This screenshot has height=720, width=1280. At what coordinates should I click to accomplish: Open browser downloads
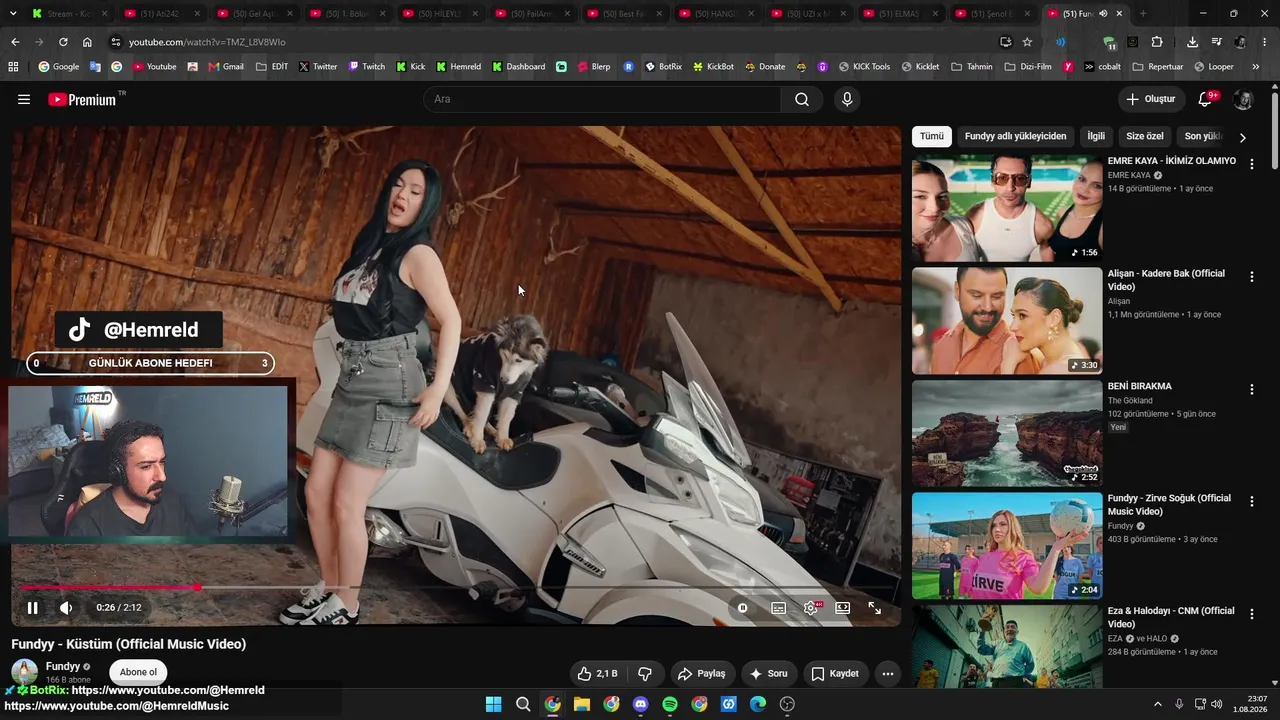coord(1192,42)
